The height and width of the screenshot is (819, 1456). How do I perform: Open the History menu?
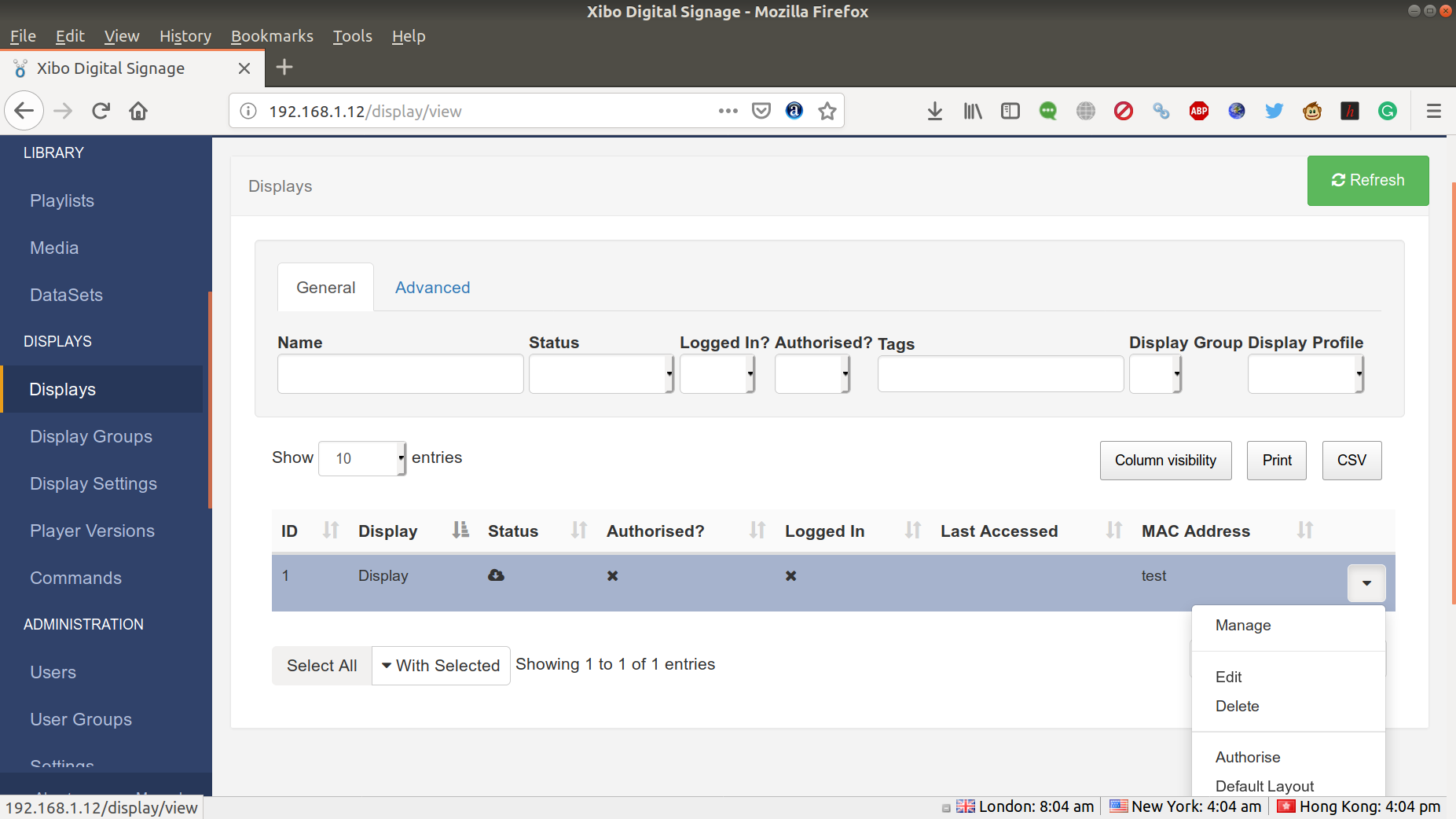[x=185, y=36]
